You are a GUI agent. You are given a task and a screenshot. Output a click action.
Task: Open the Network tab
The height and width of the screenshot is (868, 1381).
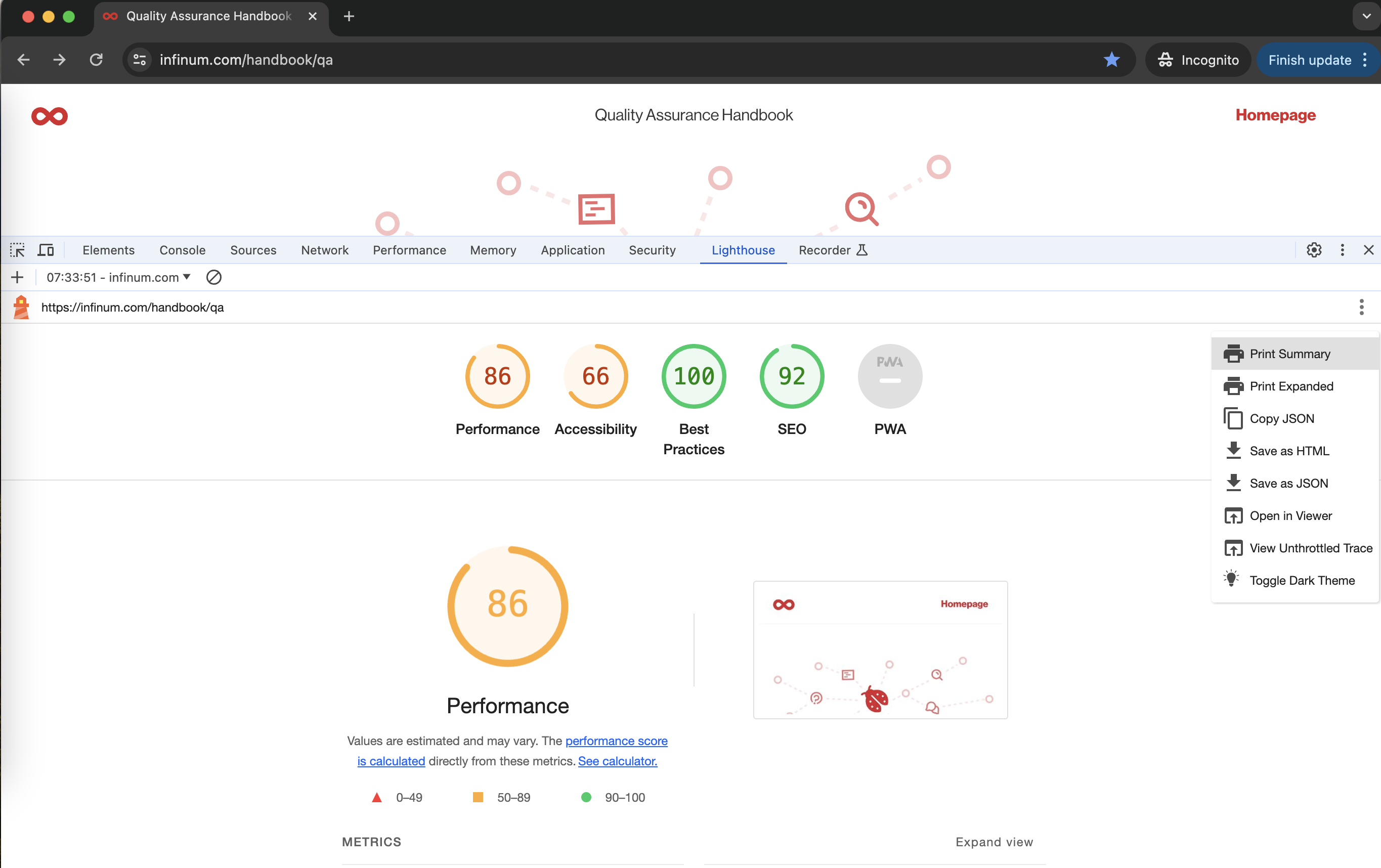point(325,250)
